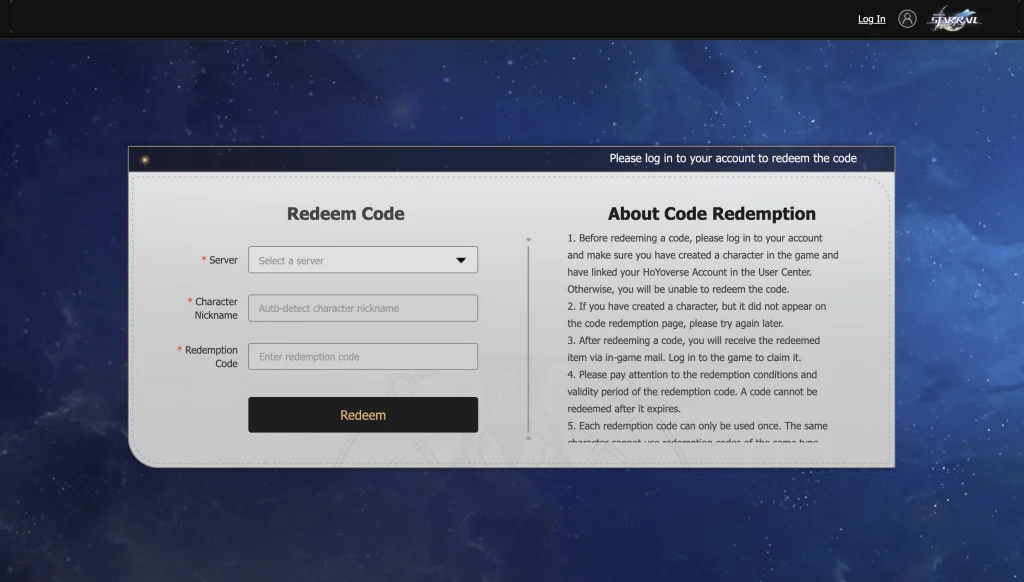Click the Redemption Code label
The height and width of the screenshot is (582, 1024).
point(211,357)
